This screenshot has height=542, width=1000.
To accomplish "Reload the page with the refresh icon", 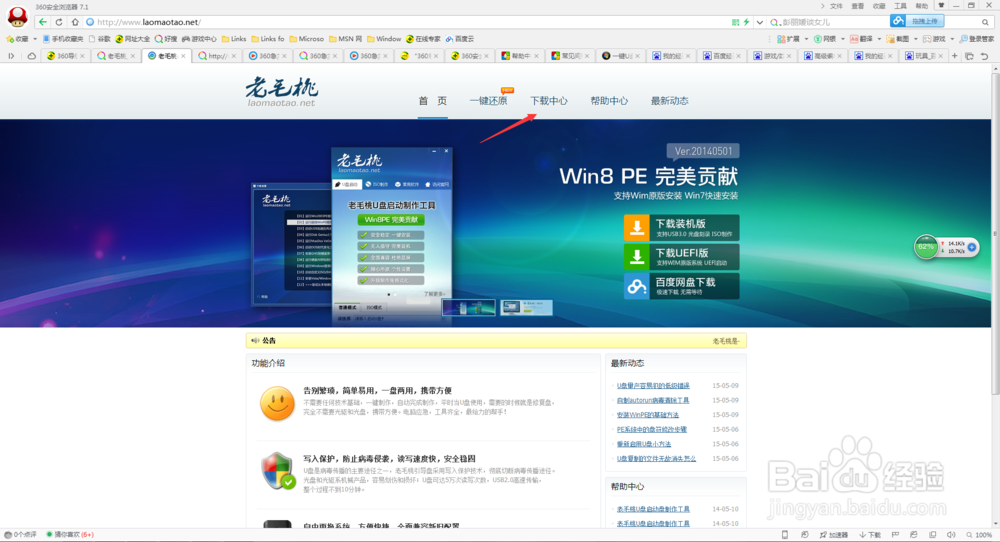I will pos(59,22).
